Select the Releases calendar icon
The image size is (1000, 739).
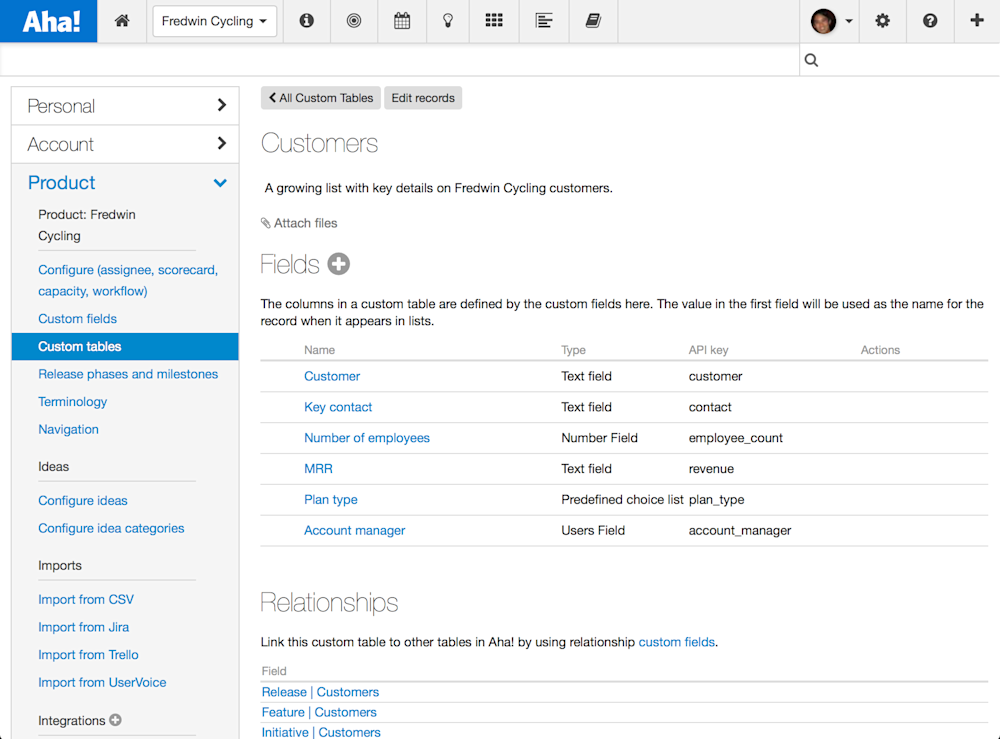401,21
